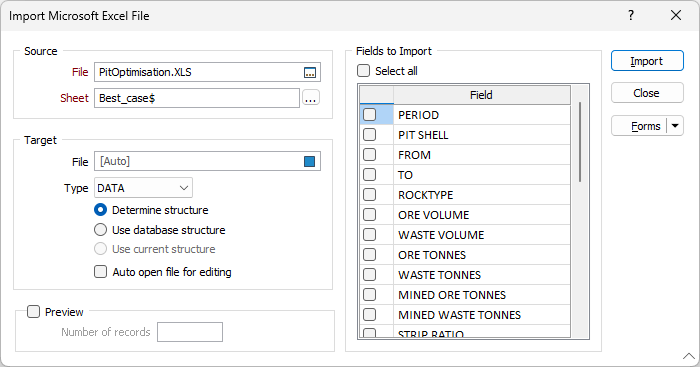Image resolution: width=700 pixels, height=367 pixels.
Task: Click the Forms button
Action: (639, 126)
